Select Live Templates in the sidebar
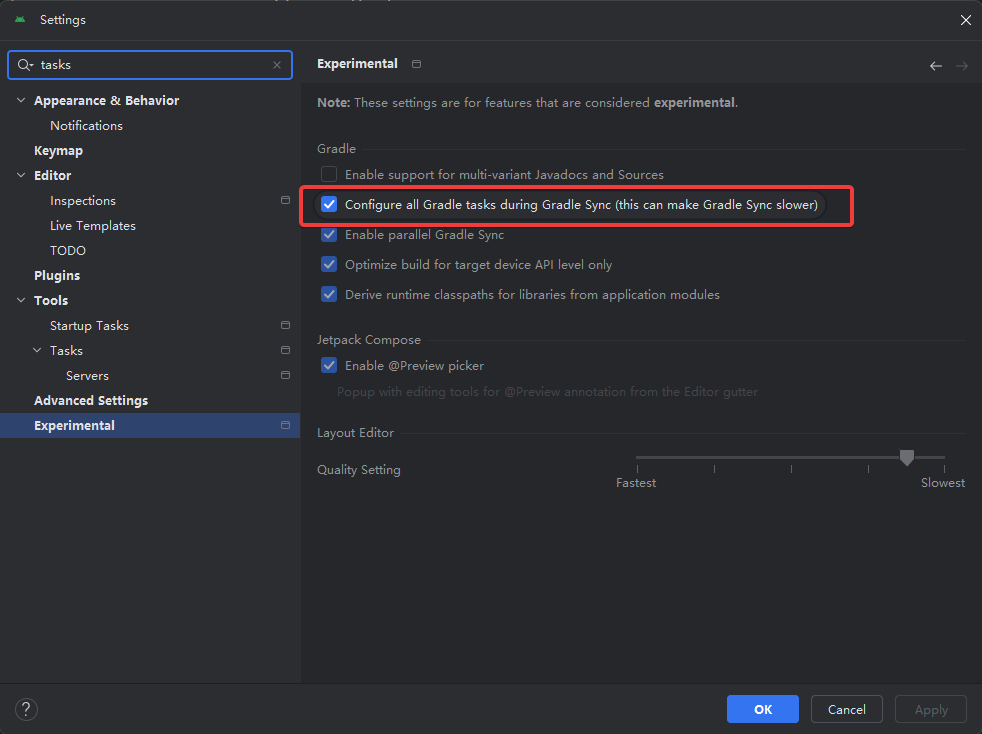Viewport: 982px width, 734px height. coord(93,225)
